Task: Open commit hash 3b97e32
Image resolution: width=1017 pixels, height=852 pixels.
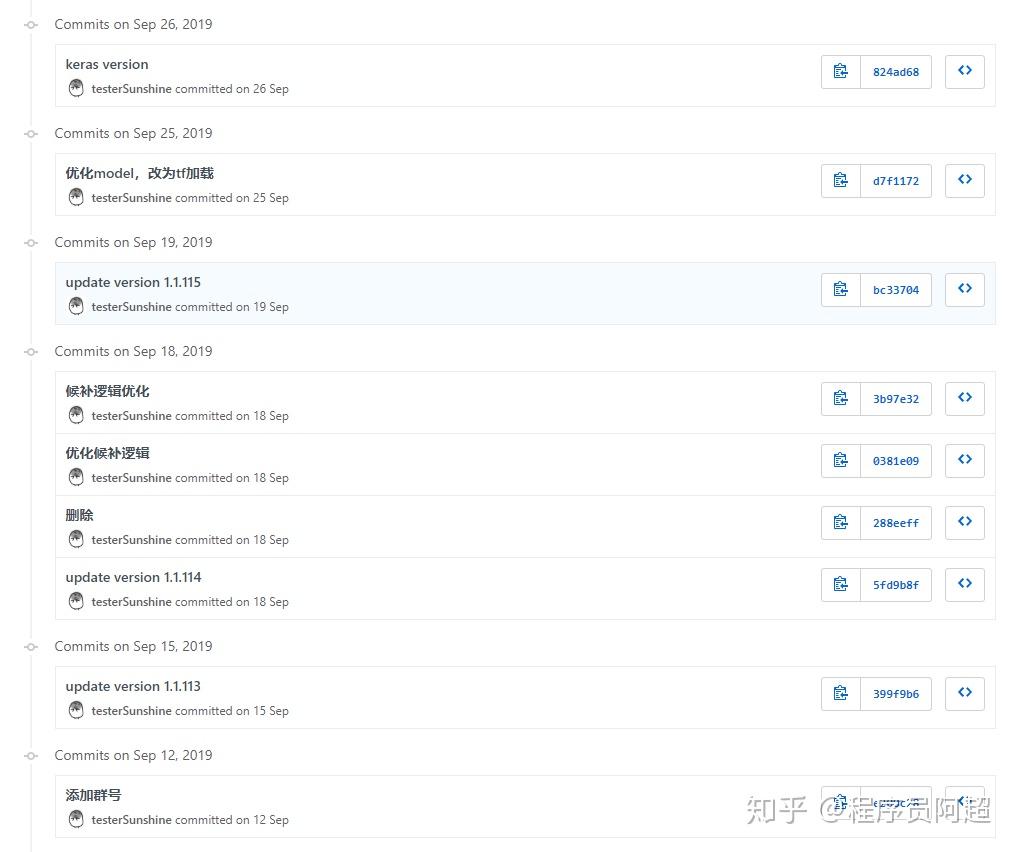Action: click(896, 398)
